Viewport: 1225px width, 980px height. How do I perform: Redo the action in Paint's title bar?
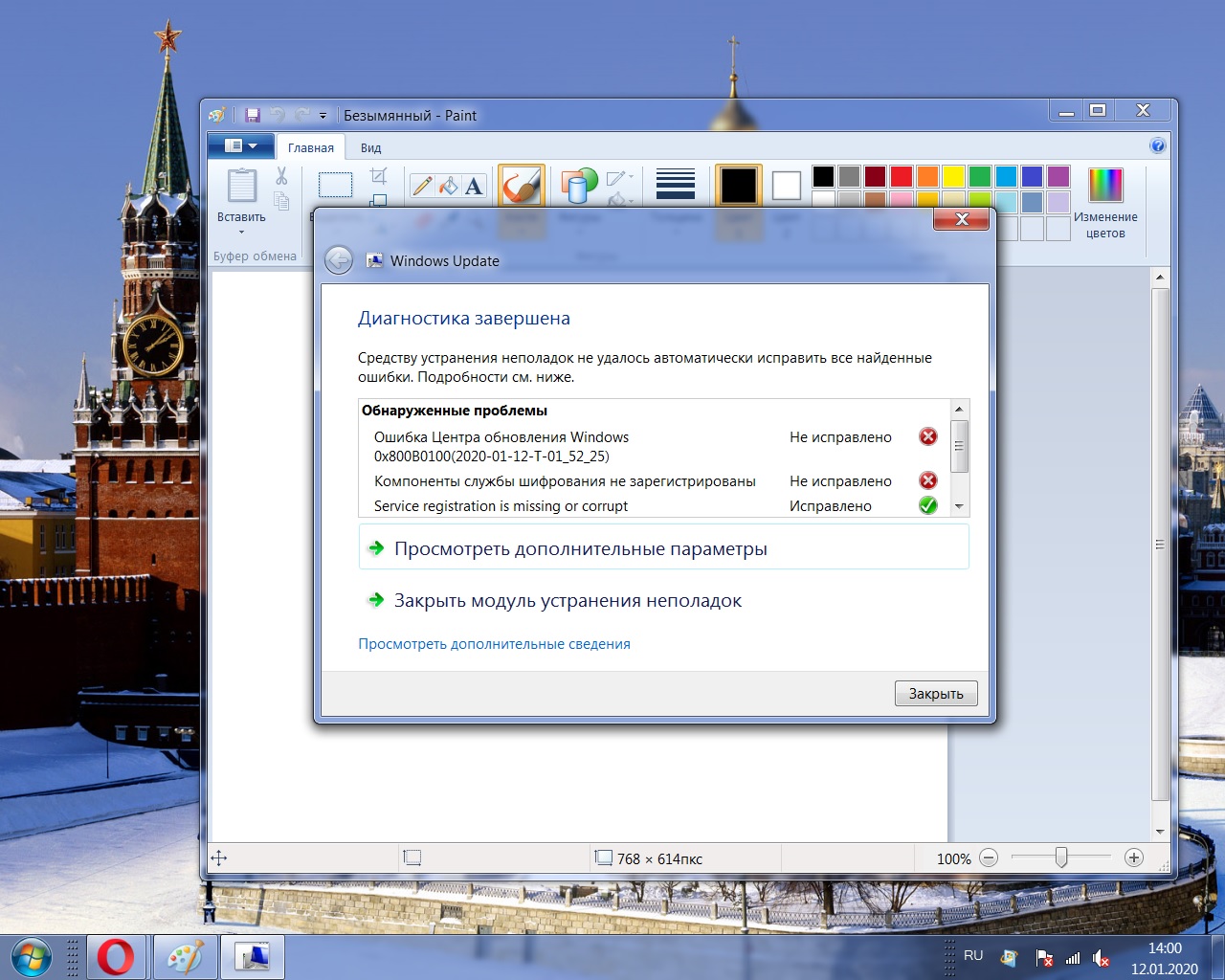click(x=301, y=115)
